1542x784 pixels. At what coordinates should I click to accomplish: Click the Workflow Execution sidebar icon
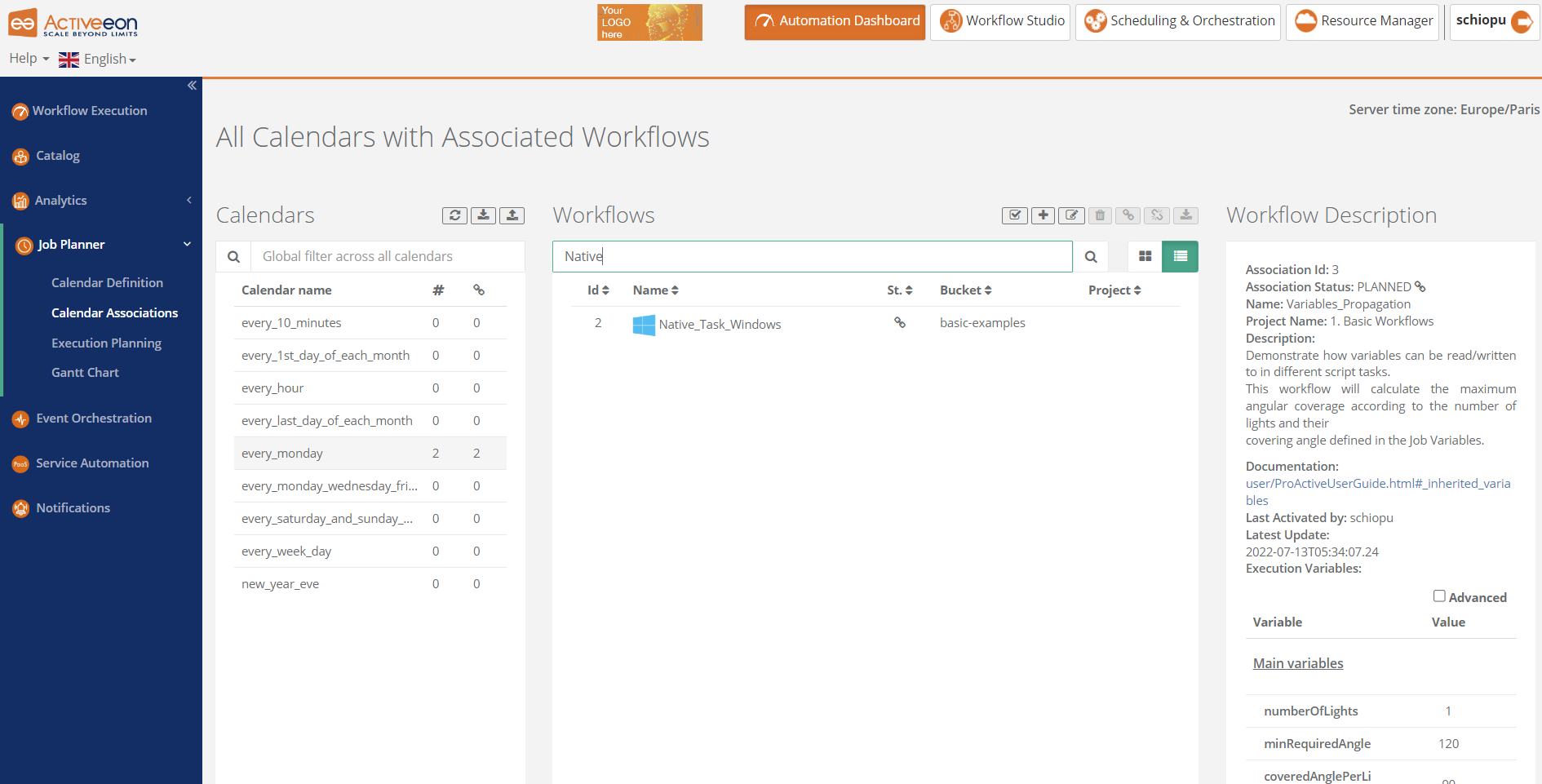(20, 112)
